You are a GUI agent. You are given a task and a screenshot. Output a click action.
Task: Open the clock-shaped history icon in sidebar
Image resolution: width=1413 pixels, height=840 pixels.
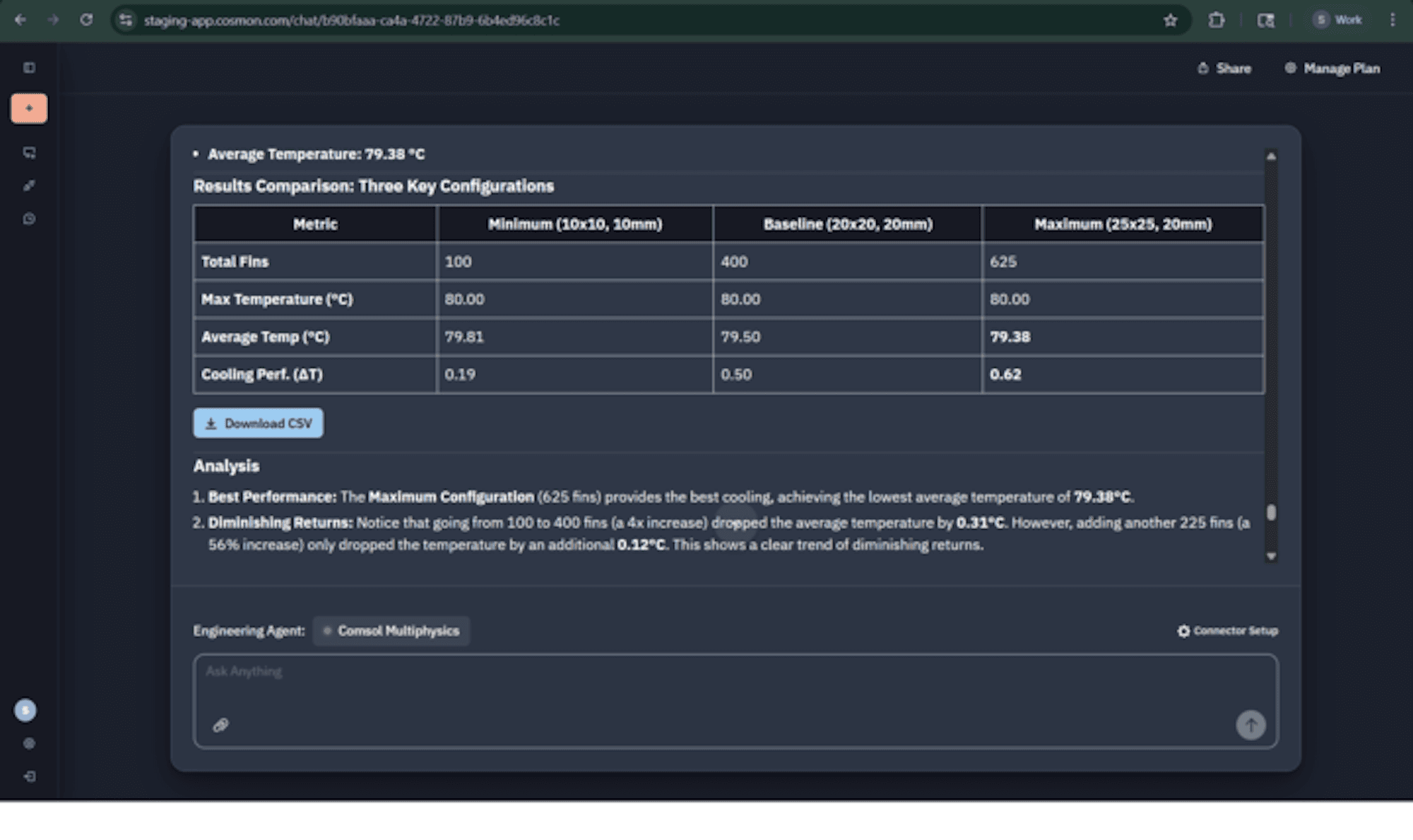click(29, 219)
